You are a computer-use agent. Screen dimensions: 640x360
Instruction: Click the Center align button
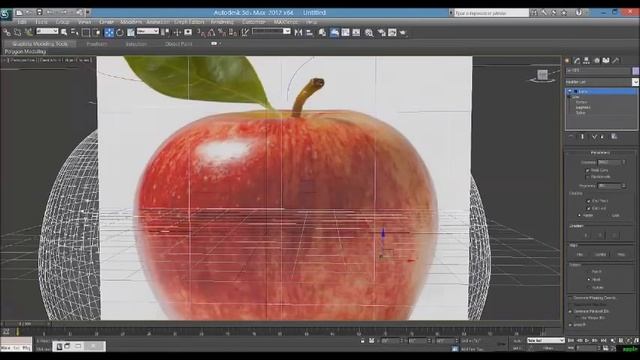(x=600, y=254)
